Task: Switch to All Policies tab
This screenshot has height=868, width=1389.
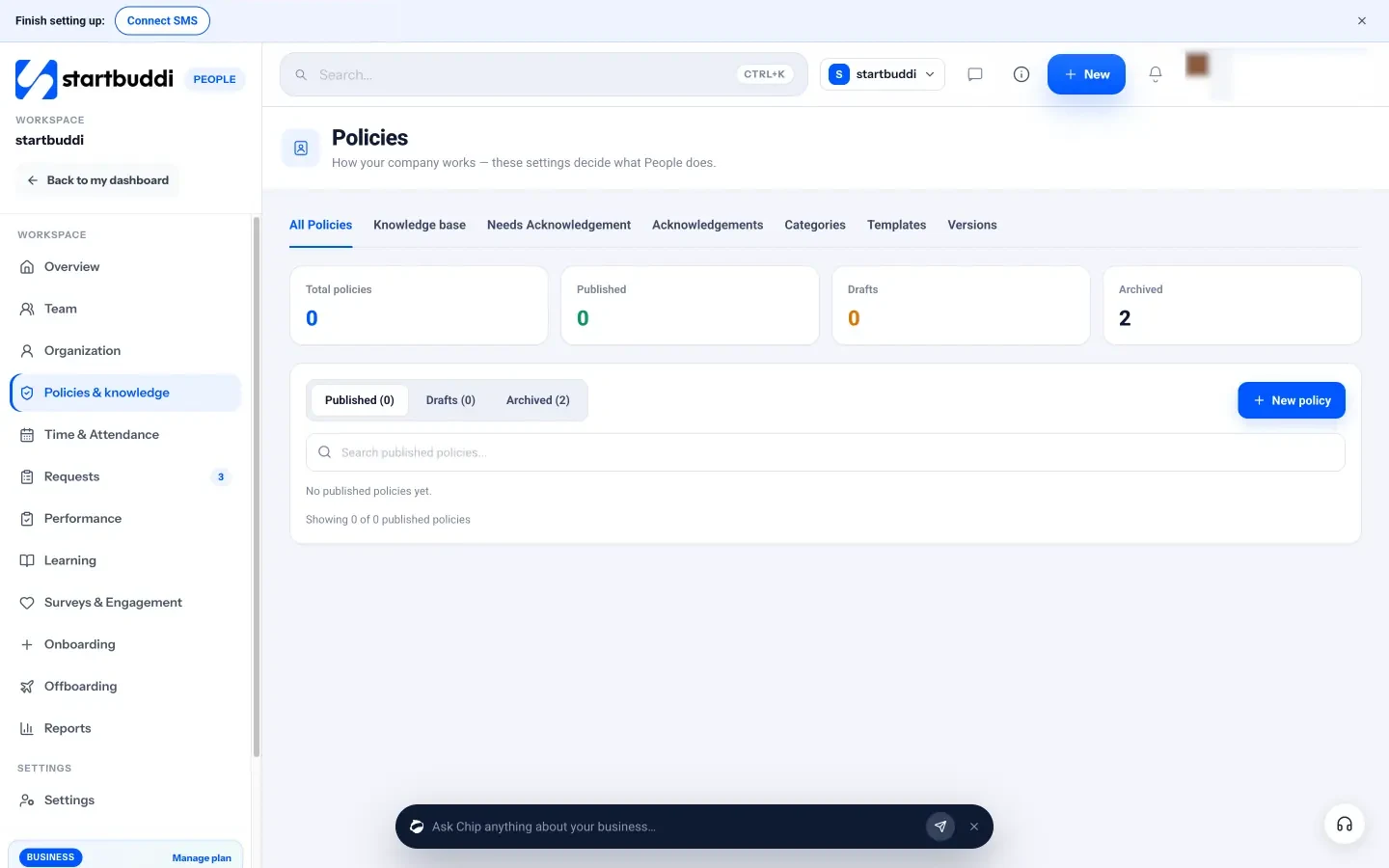Action: [x=320, y=225]
